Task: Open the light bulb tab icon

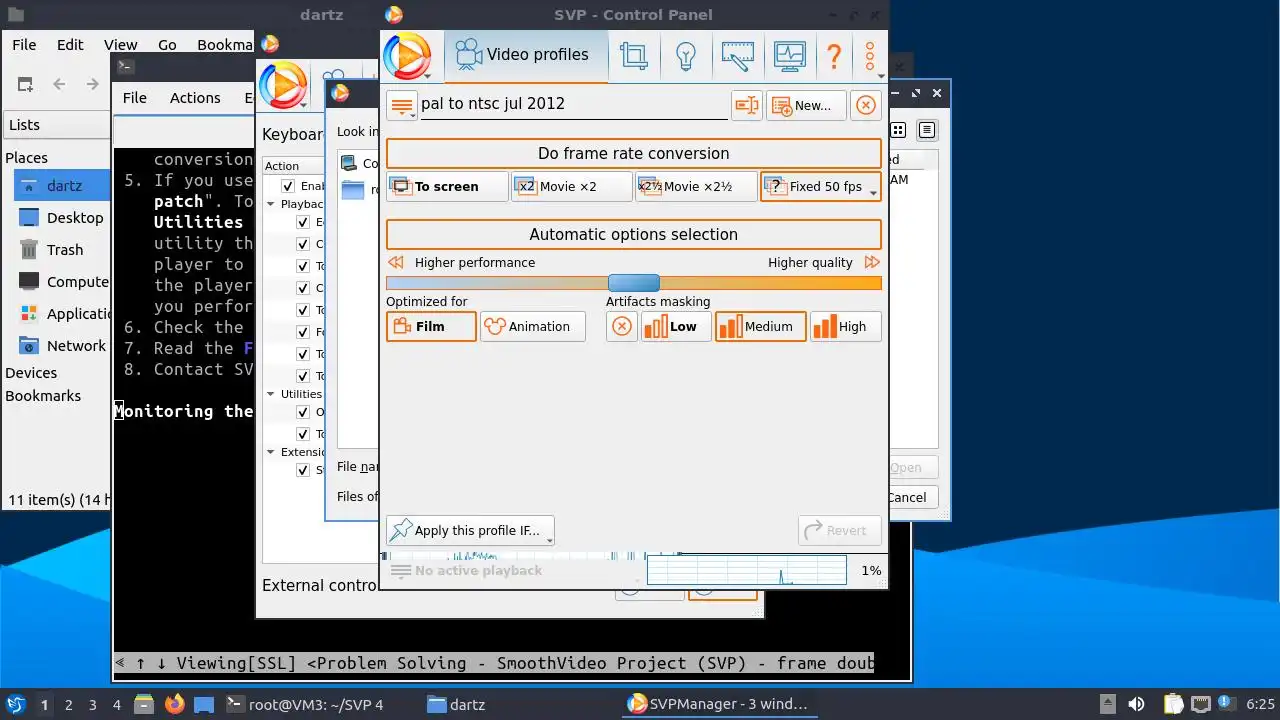Action: (686, 55)
